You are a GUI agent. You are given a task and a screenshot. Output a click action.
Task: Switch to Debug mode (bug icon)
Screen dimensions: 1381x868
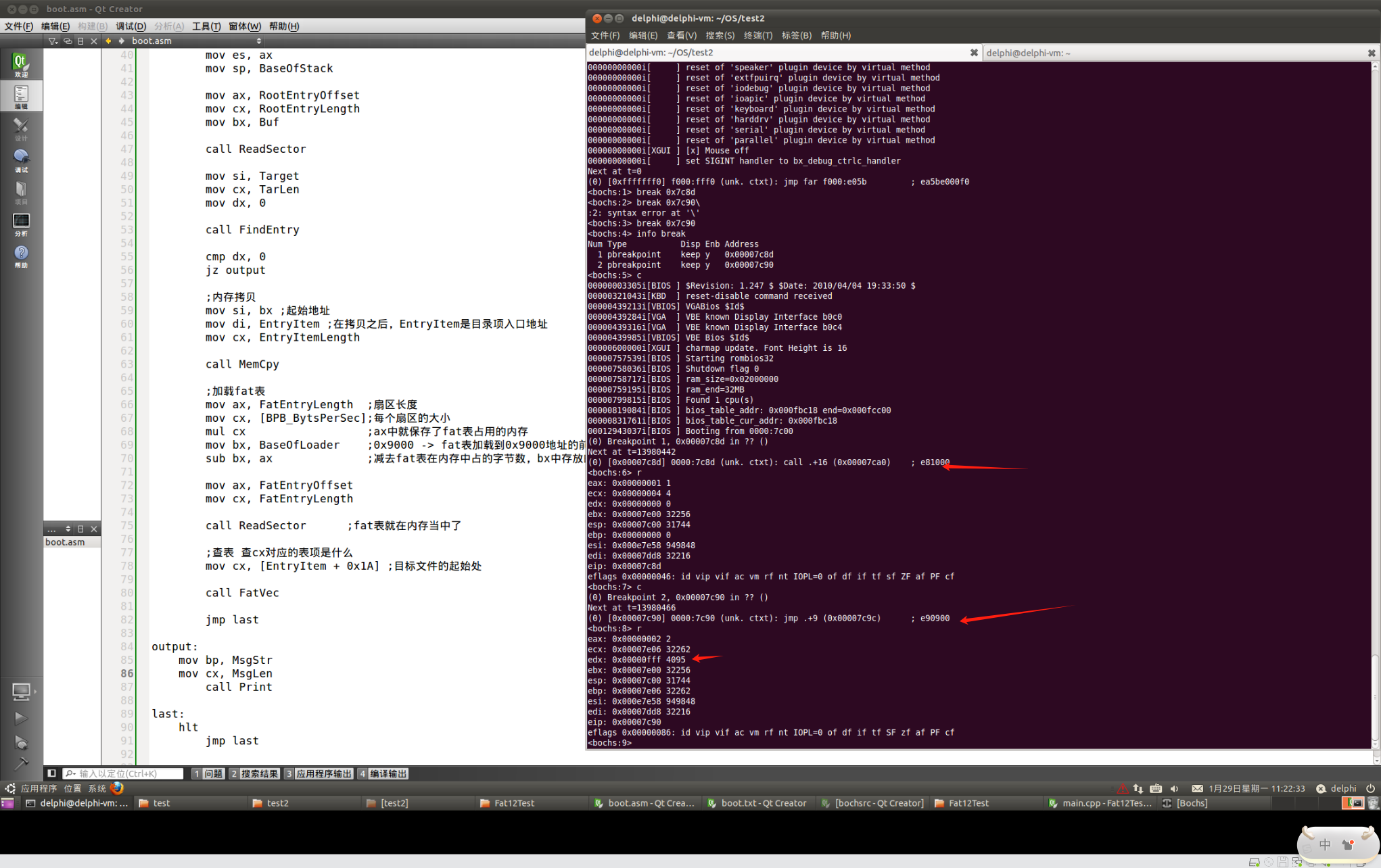pos(21,161)
